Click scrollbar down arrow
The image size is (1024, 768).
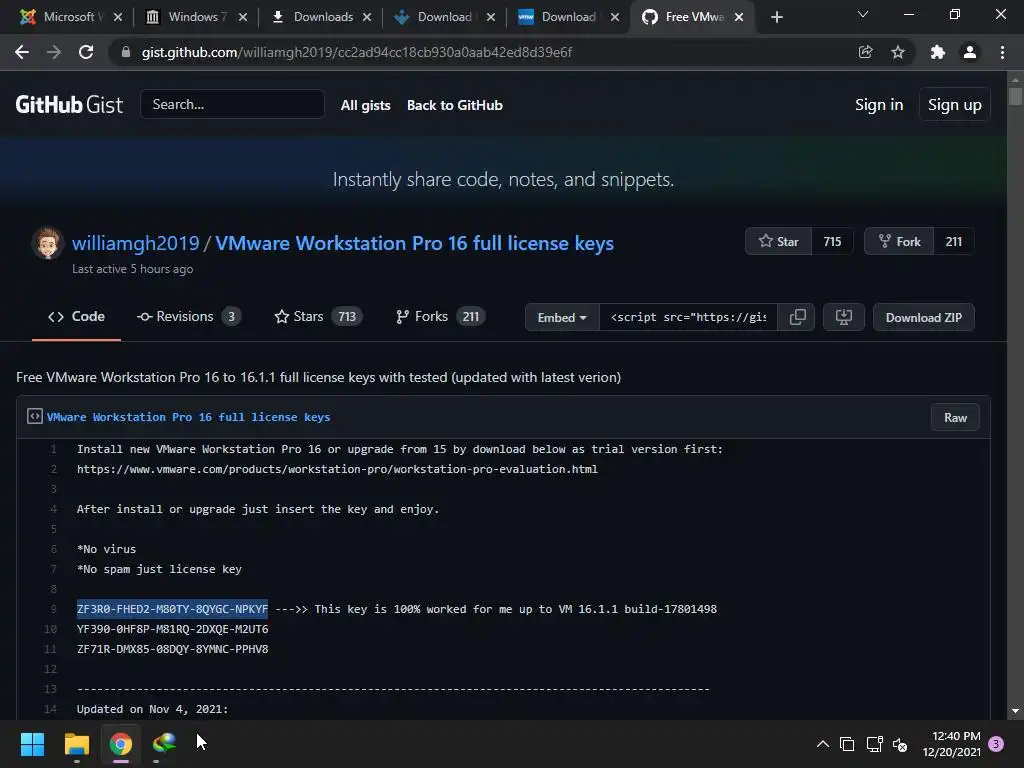[1015, 711]
